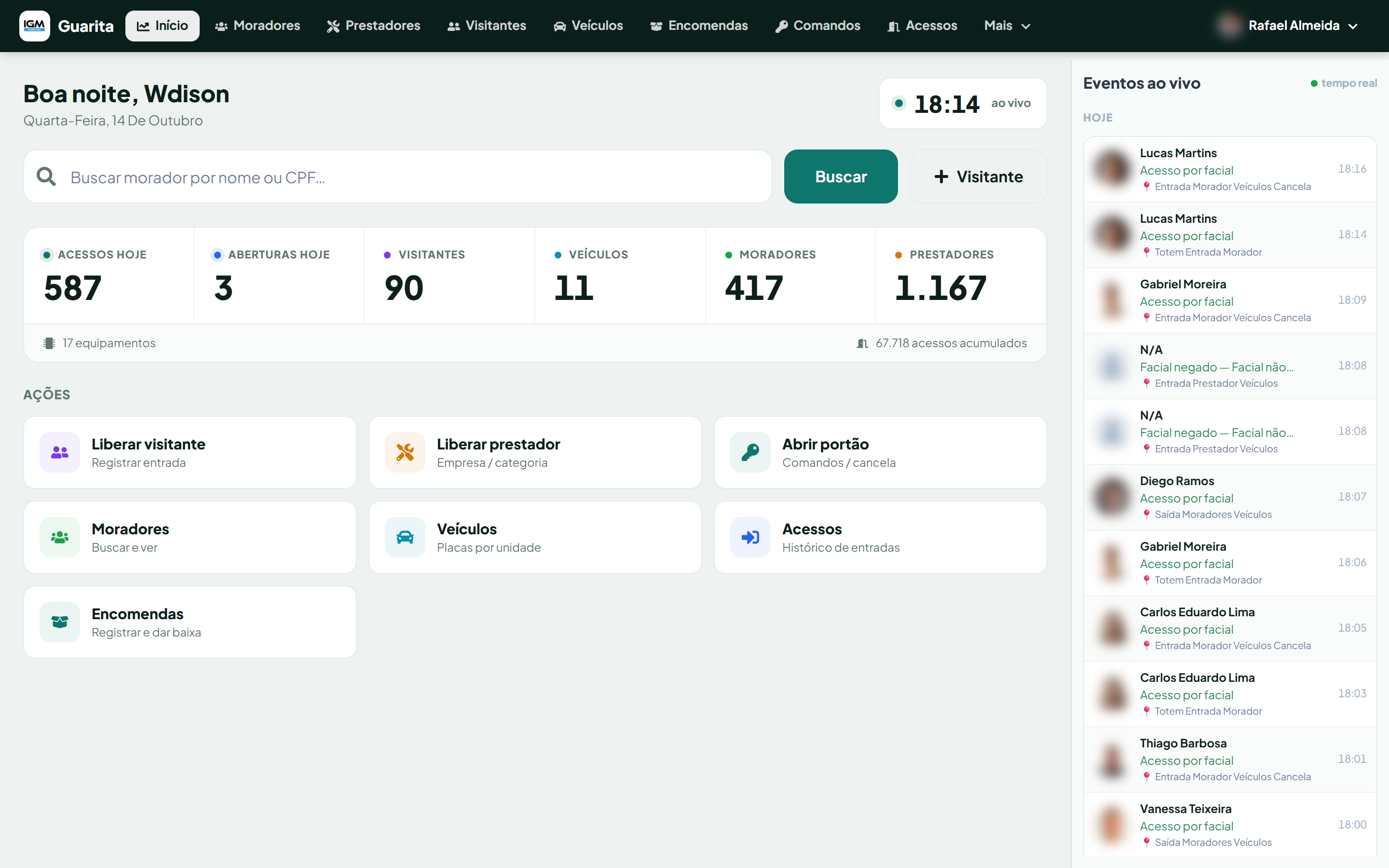
Task: Click the Buscar button
Action: (841, 176)
